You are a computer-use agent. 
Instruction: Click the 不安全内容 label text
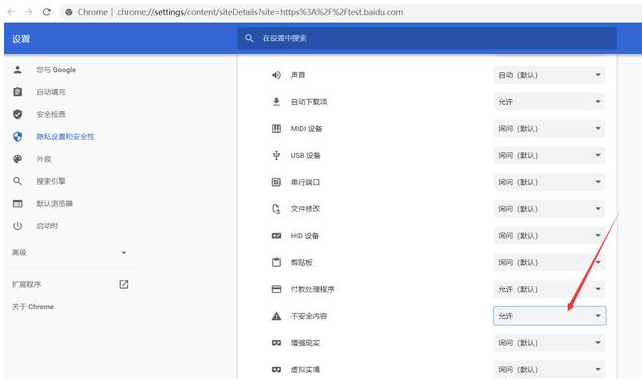(x=309, y=316)
